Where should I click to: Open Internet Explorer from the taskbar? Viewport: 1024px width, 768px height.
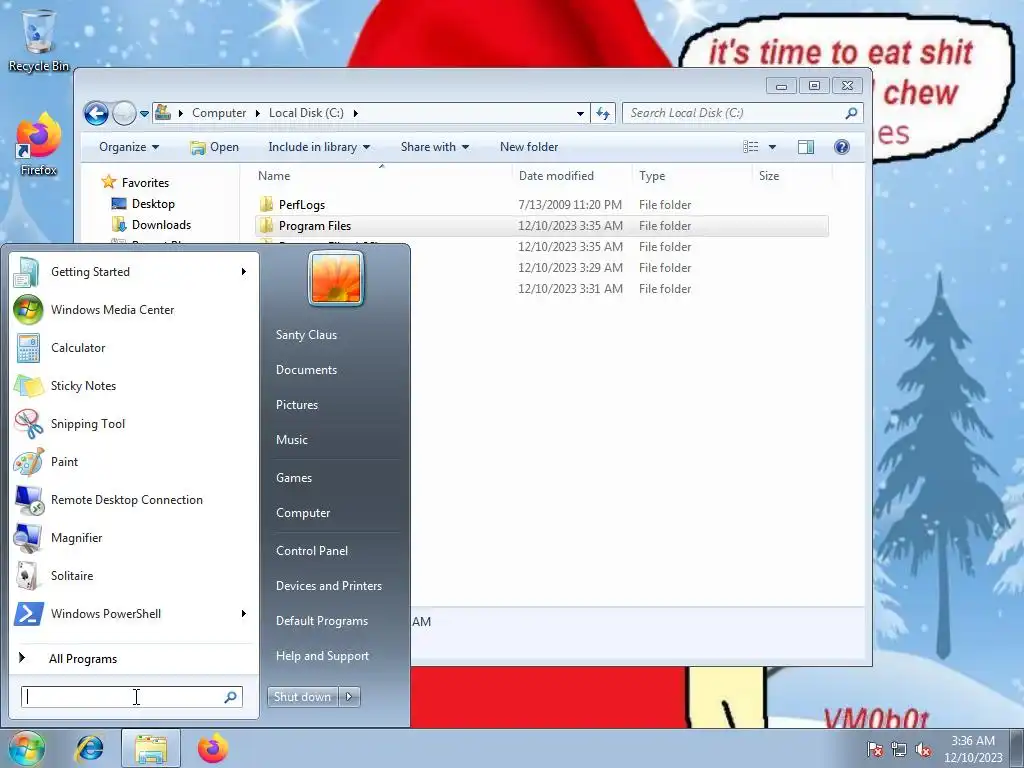89,748
